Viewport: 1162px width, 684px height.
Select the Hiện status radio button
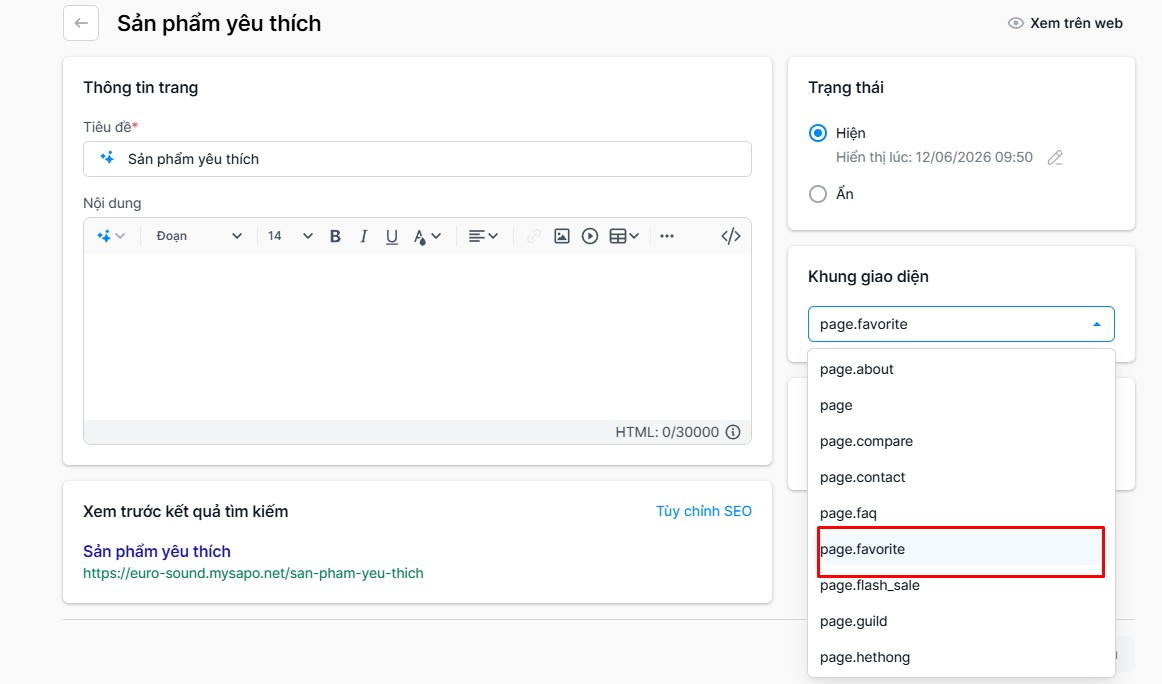pyautogui.click(x=817, y=133)
